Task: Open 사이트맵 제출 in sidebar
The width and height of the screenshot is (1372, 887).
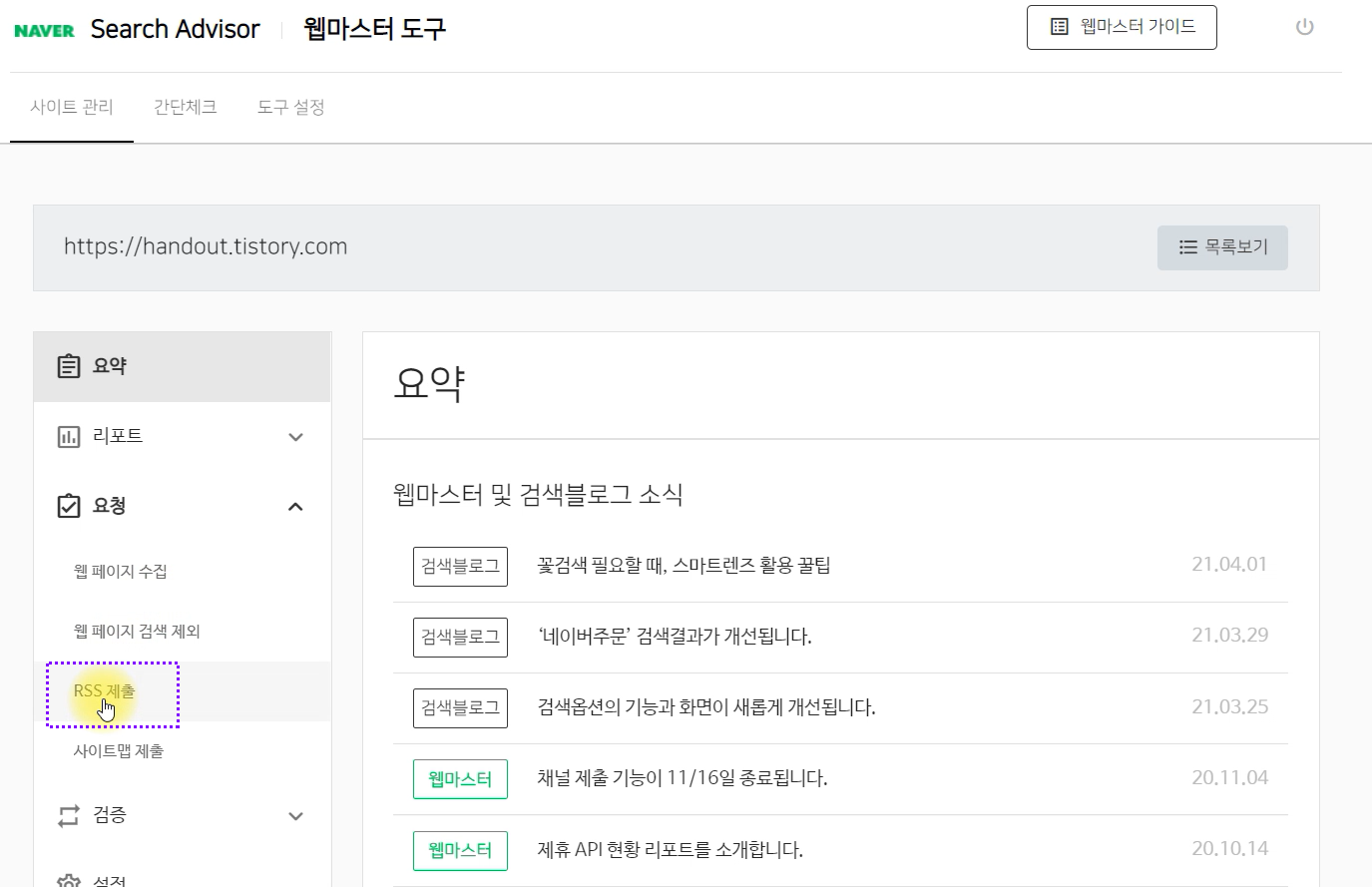Action: pyautogui.click(x=119, y=751)
